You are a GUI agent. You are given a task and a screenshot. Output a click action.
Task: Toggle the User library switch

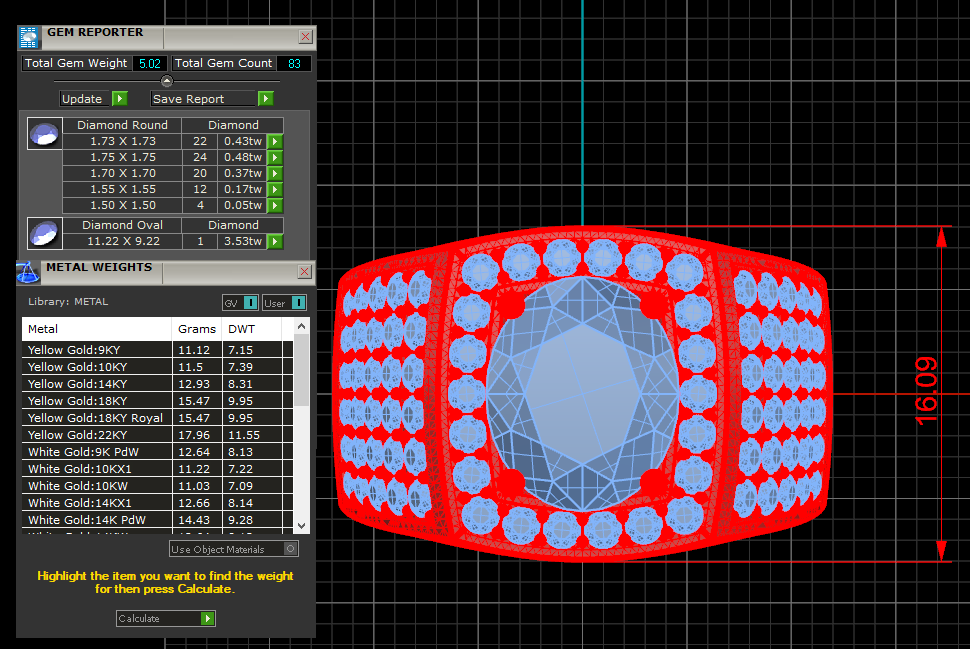(x=298, y=303)
